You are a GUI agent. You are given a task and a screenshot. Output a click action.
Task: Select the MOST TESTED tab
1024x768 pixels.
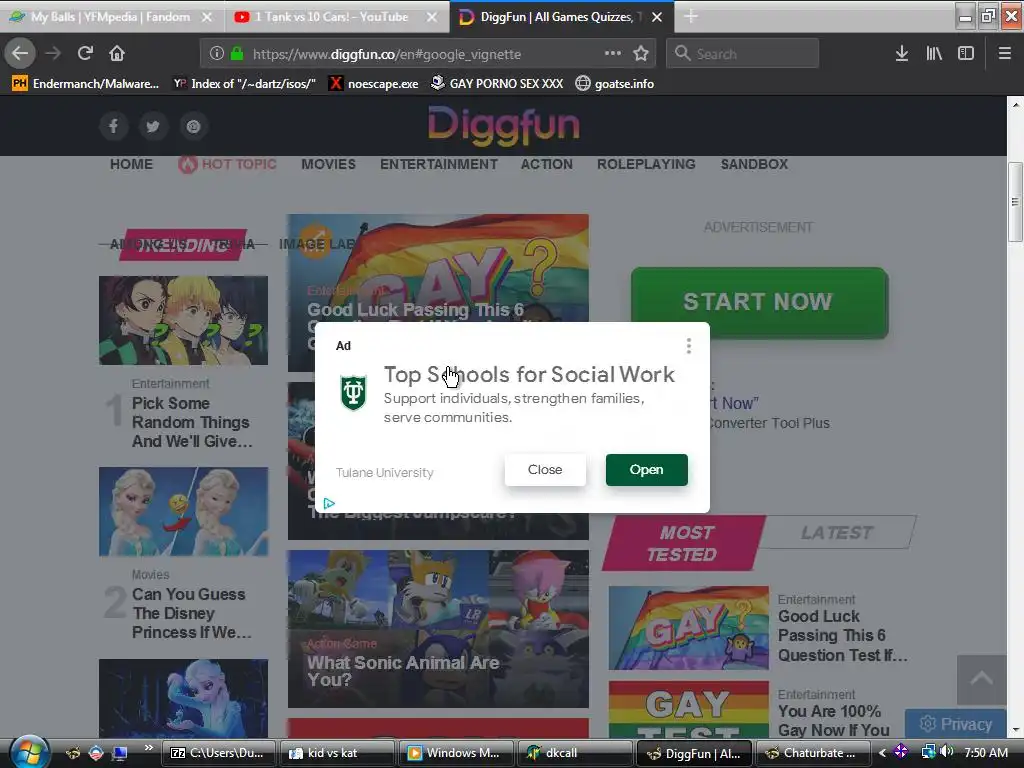(x=683, y=543)
